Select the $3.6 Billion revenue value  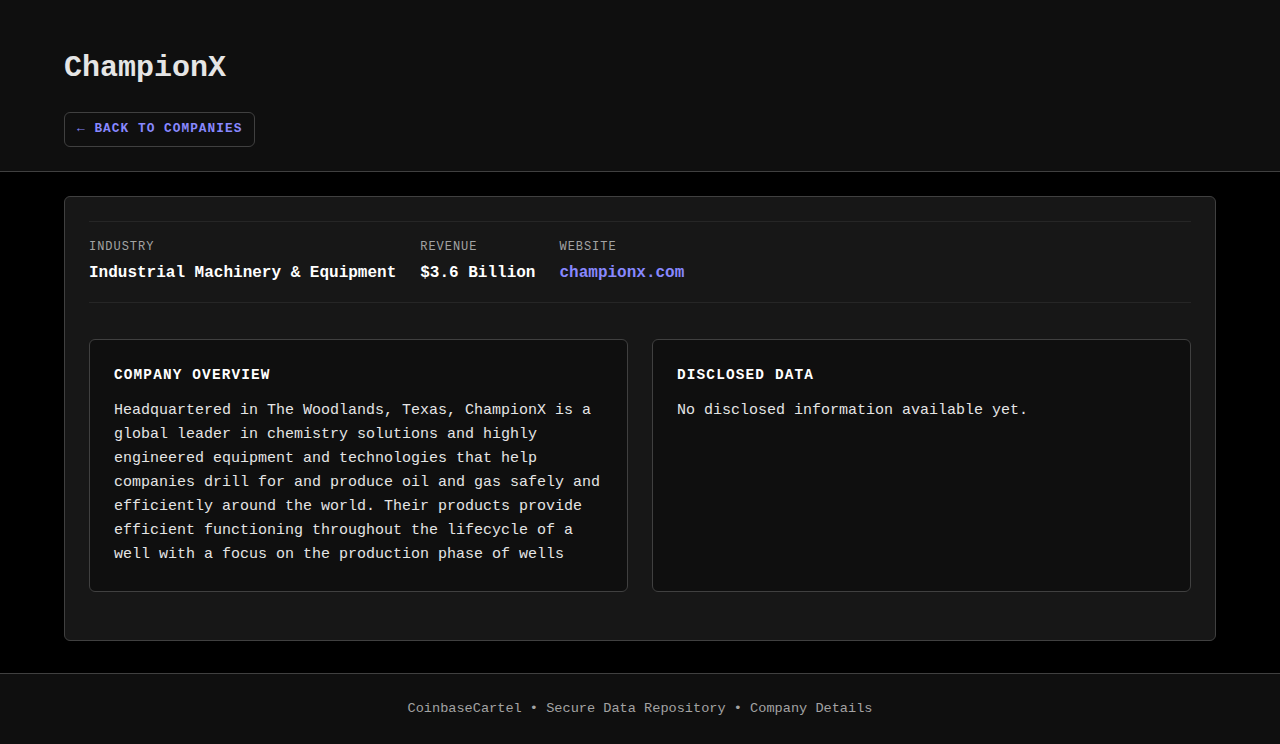[x=477, y=272]
